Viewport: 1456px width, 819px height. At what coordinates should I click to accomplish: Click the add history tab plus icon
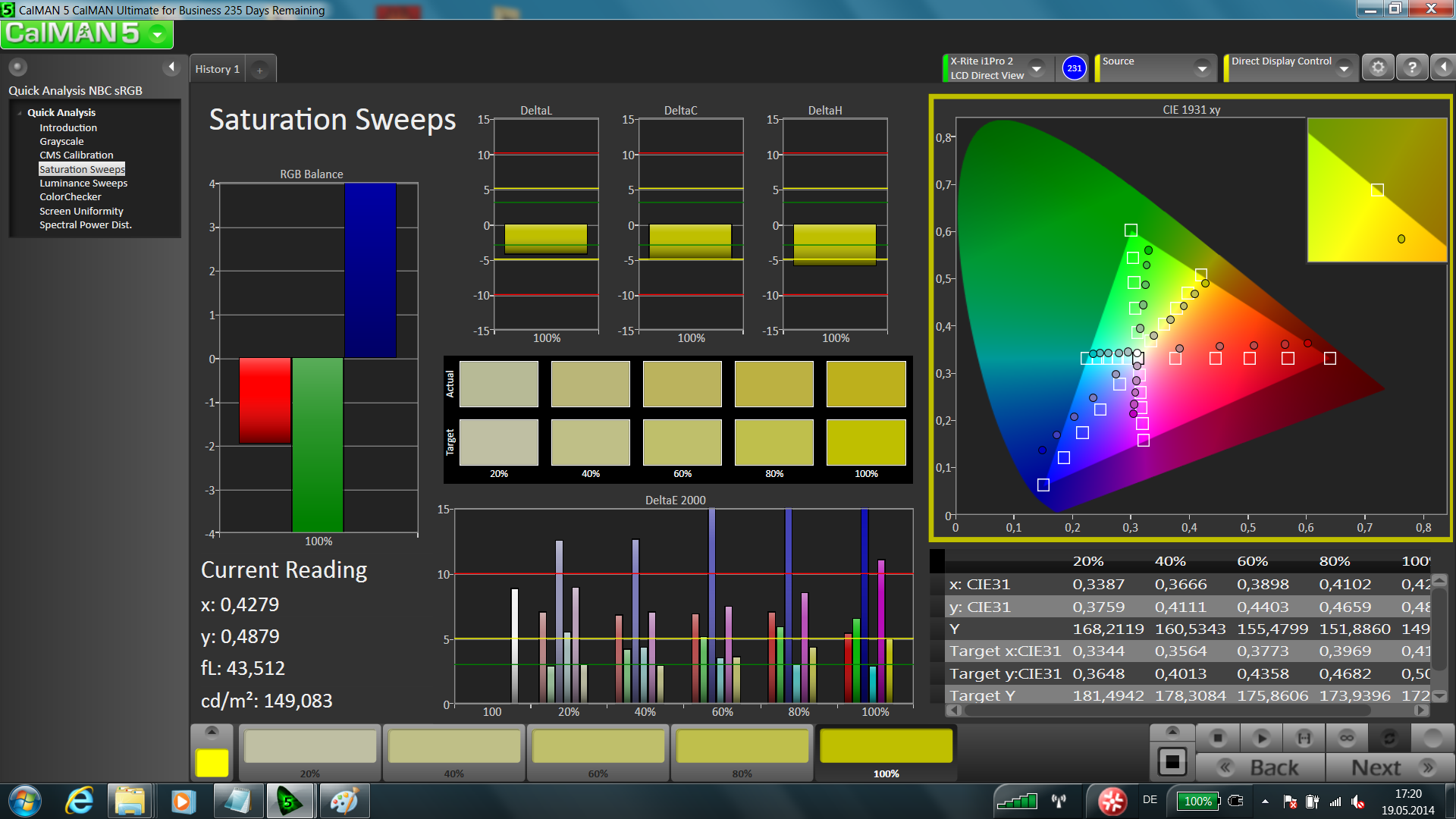pos(260,70)
